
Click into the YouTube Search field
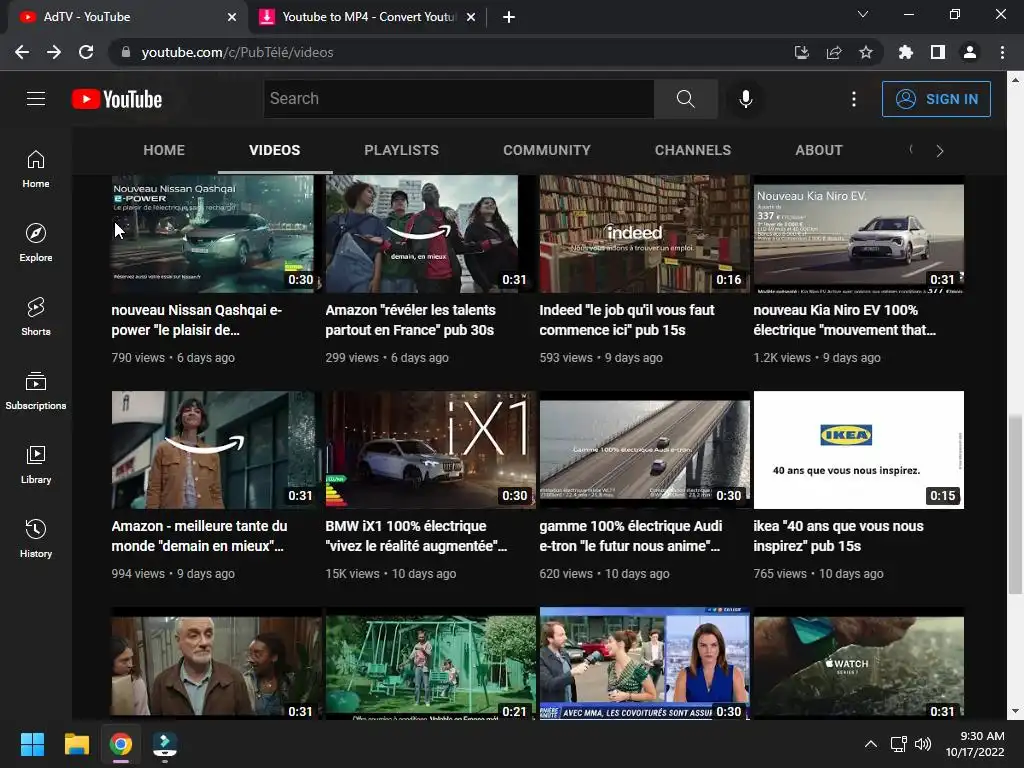click(458, 99)
